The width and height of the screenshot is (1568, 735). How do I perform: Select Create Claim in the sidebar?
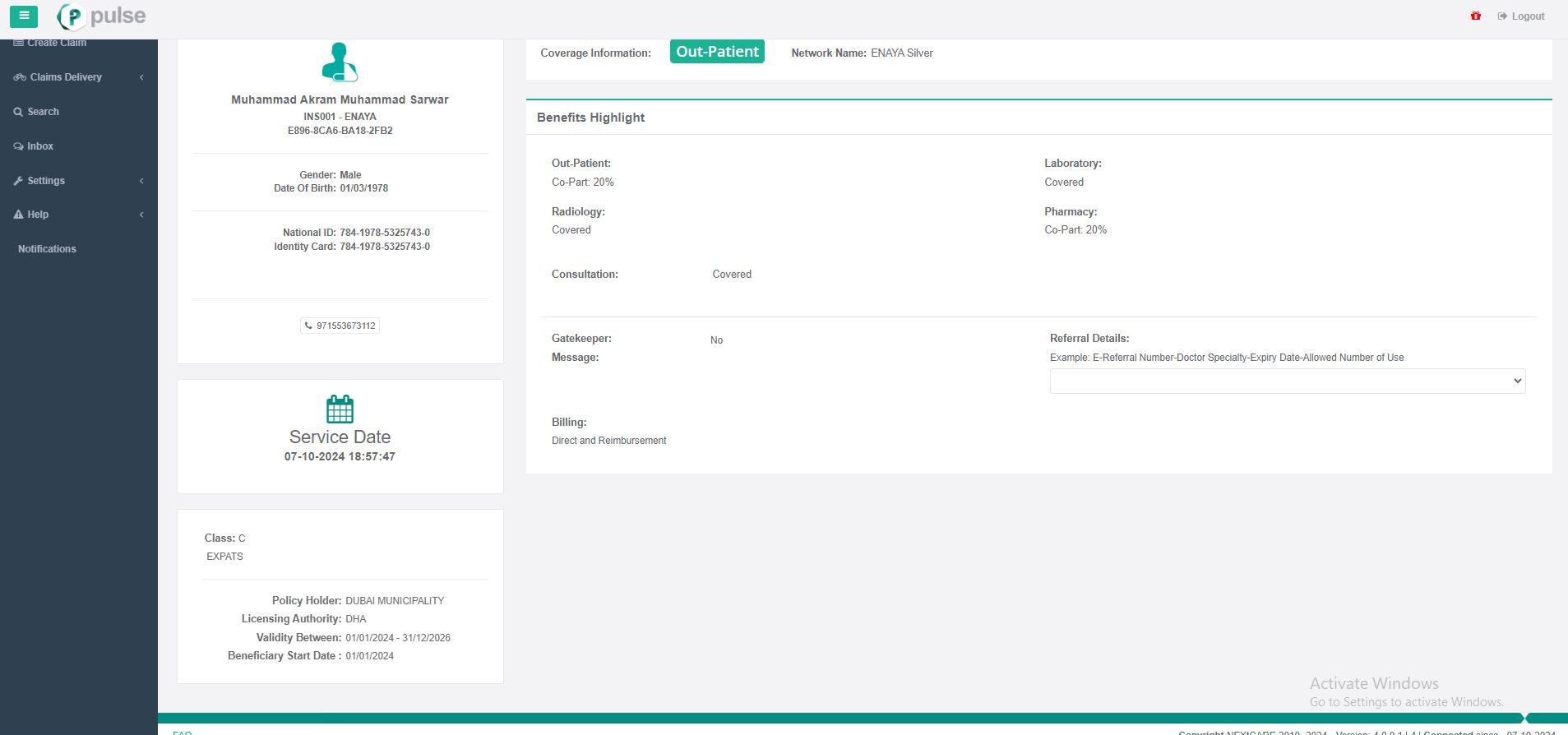pyautogui.click(x=56, y=44)
